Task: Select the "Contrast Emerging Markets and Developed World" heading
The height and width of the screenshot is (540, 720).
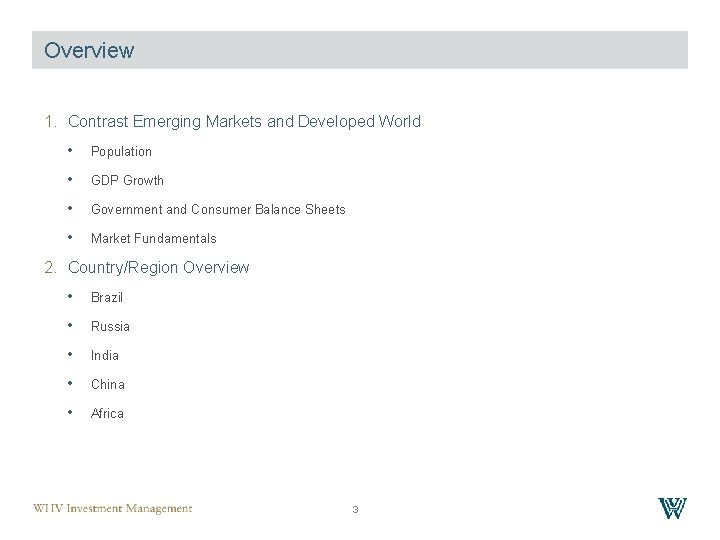Action: click(244, 122)
